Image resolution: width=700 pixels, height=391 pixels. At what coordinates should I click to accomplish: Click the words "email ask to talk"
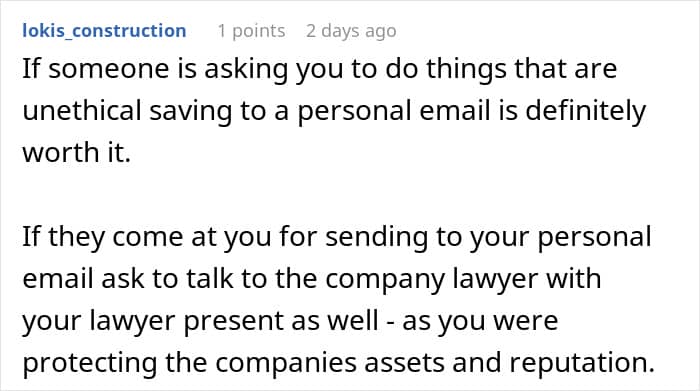tap(128, 279)
